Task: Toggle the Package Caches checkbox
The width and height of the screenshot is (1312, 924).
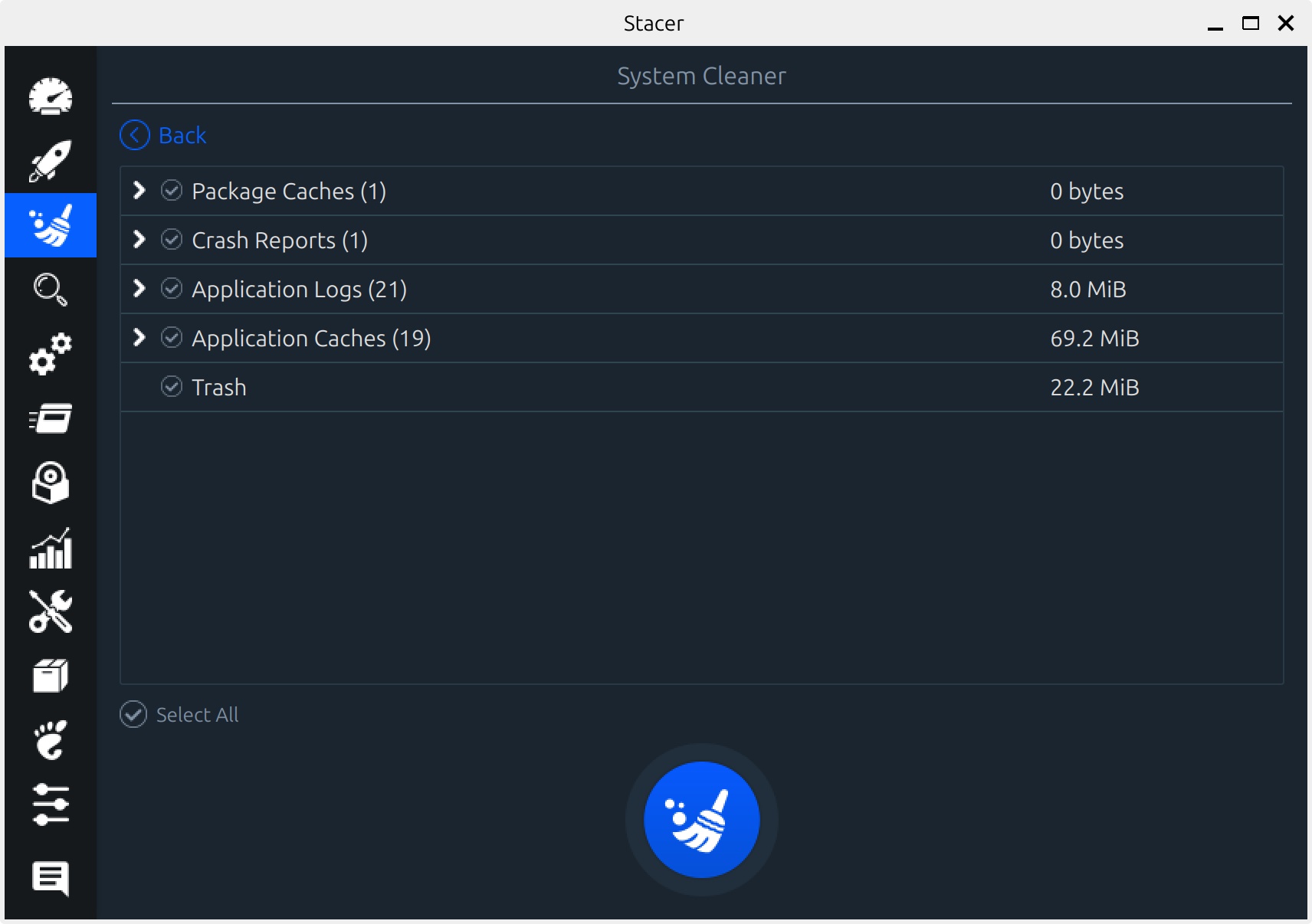Action: (x=172, y=191)
